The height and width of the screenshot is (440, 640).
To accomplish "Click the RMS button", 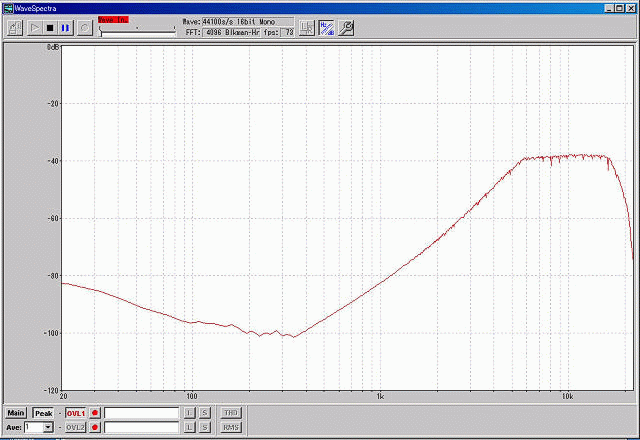I will 230,427.
